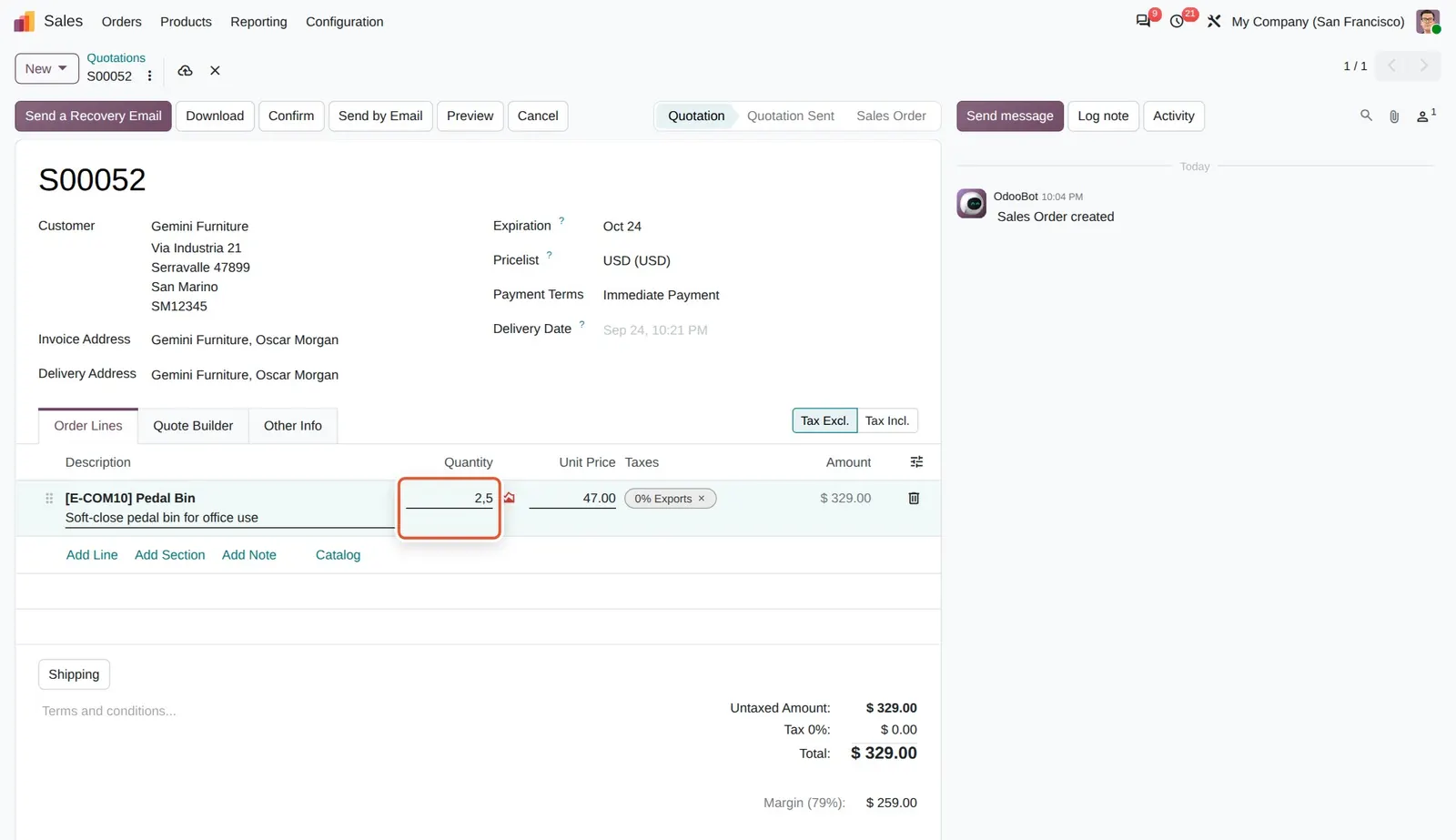Click Add Note link
The image size is (1456, 840).
[x=249, y=555]
